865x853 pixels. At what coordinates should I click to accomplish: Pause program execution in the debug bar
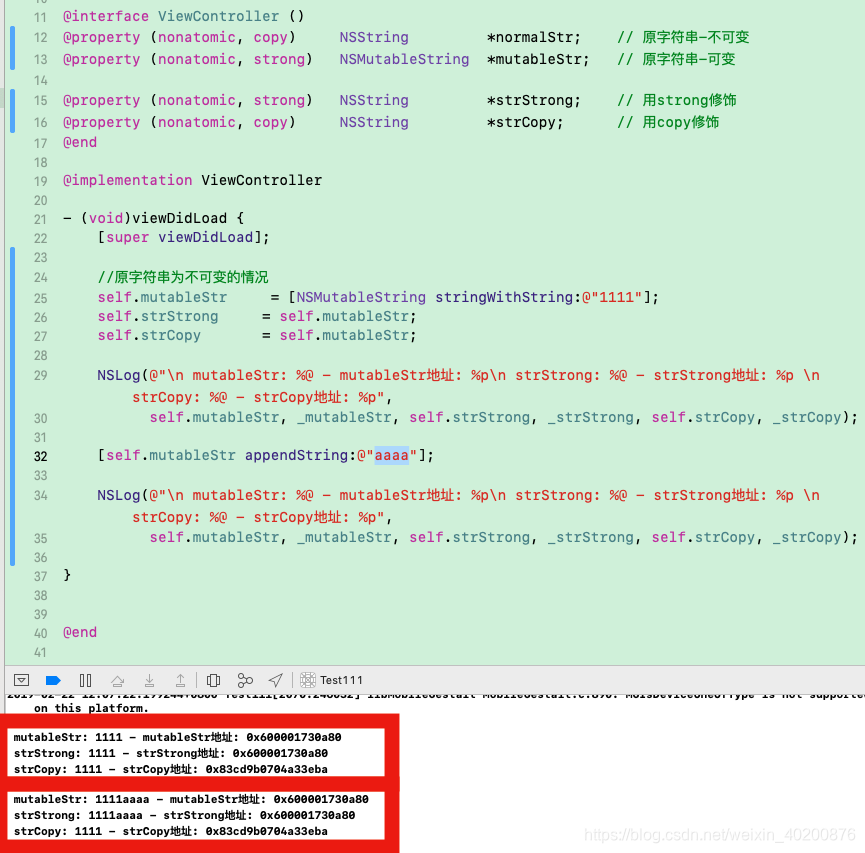(x=86, y=680)
